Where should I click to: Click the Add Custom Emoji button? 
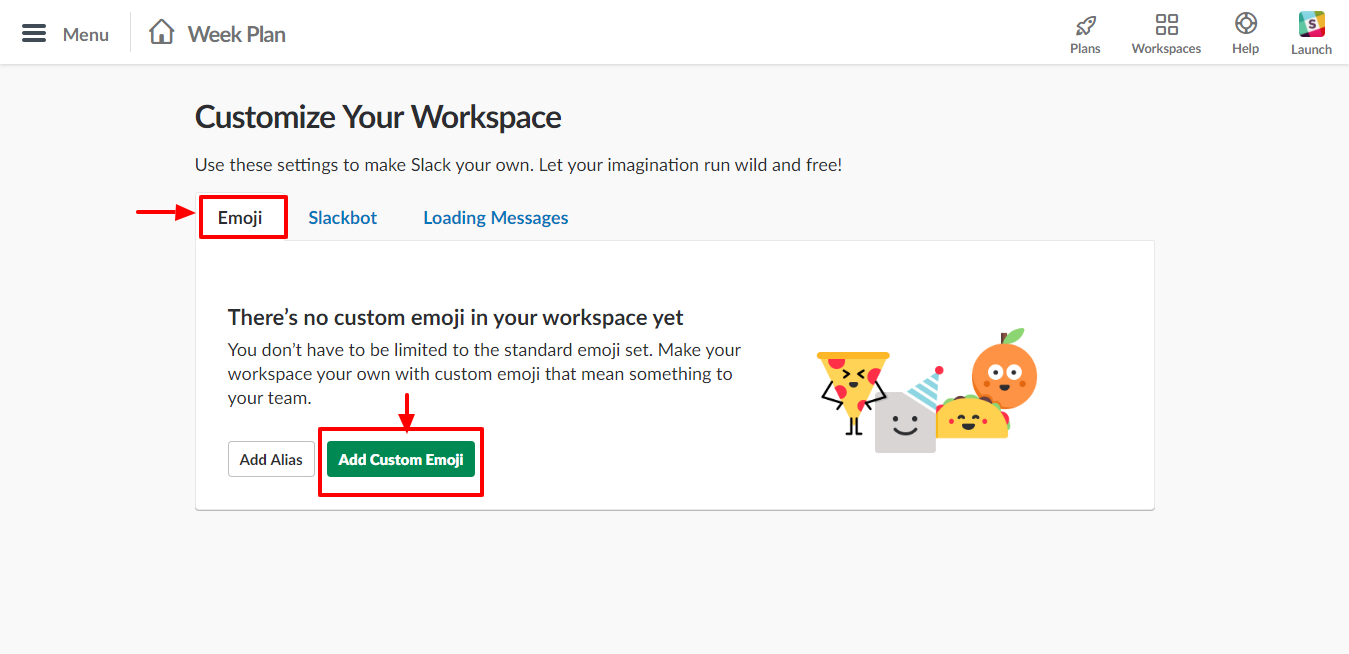click(x=400, y=459)
